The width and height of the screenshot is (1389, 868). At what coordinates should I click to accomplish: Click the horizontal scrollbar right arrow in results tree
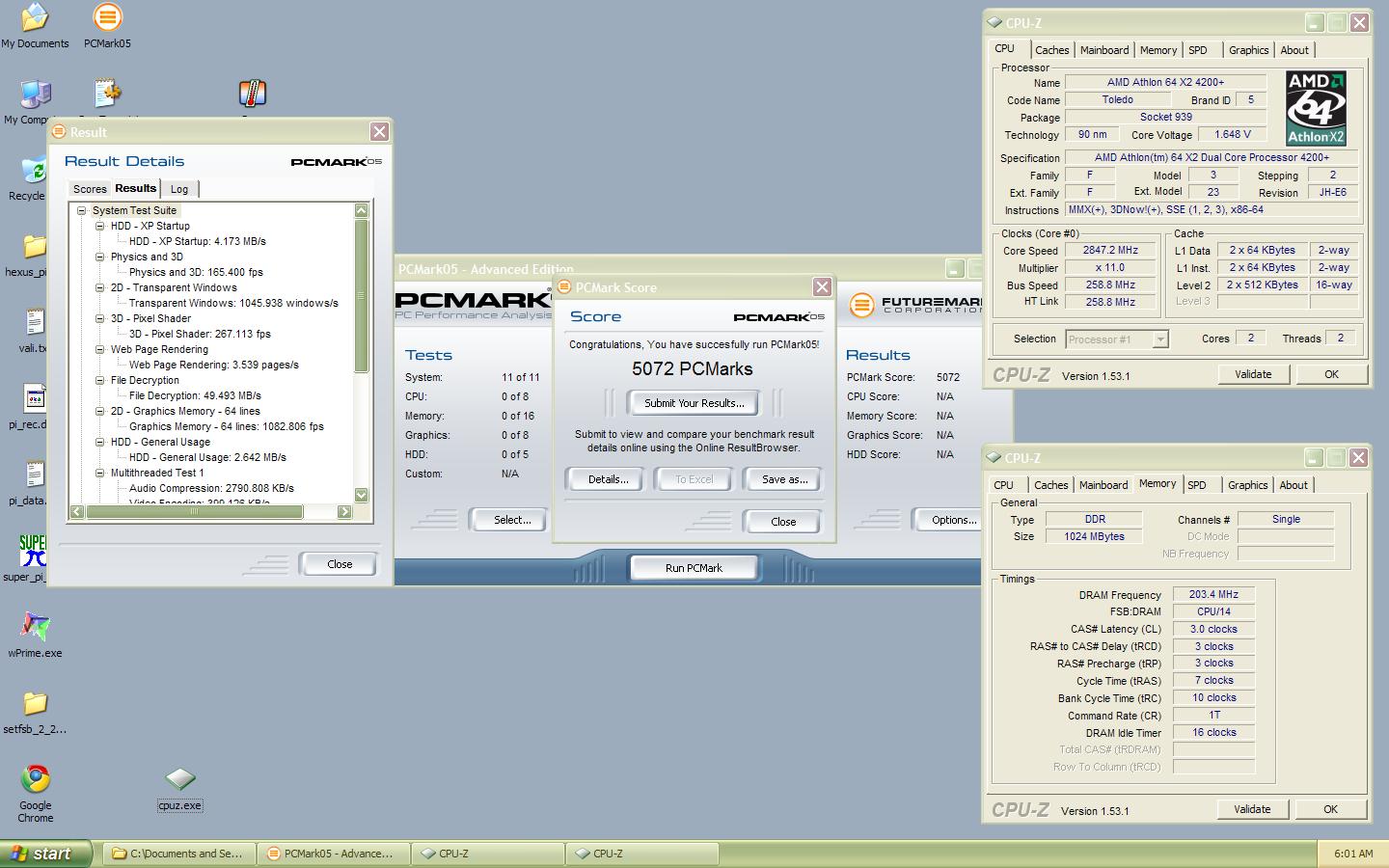tap(344, 512)
